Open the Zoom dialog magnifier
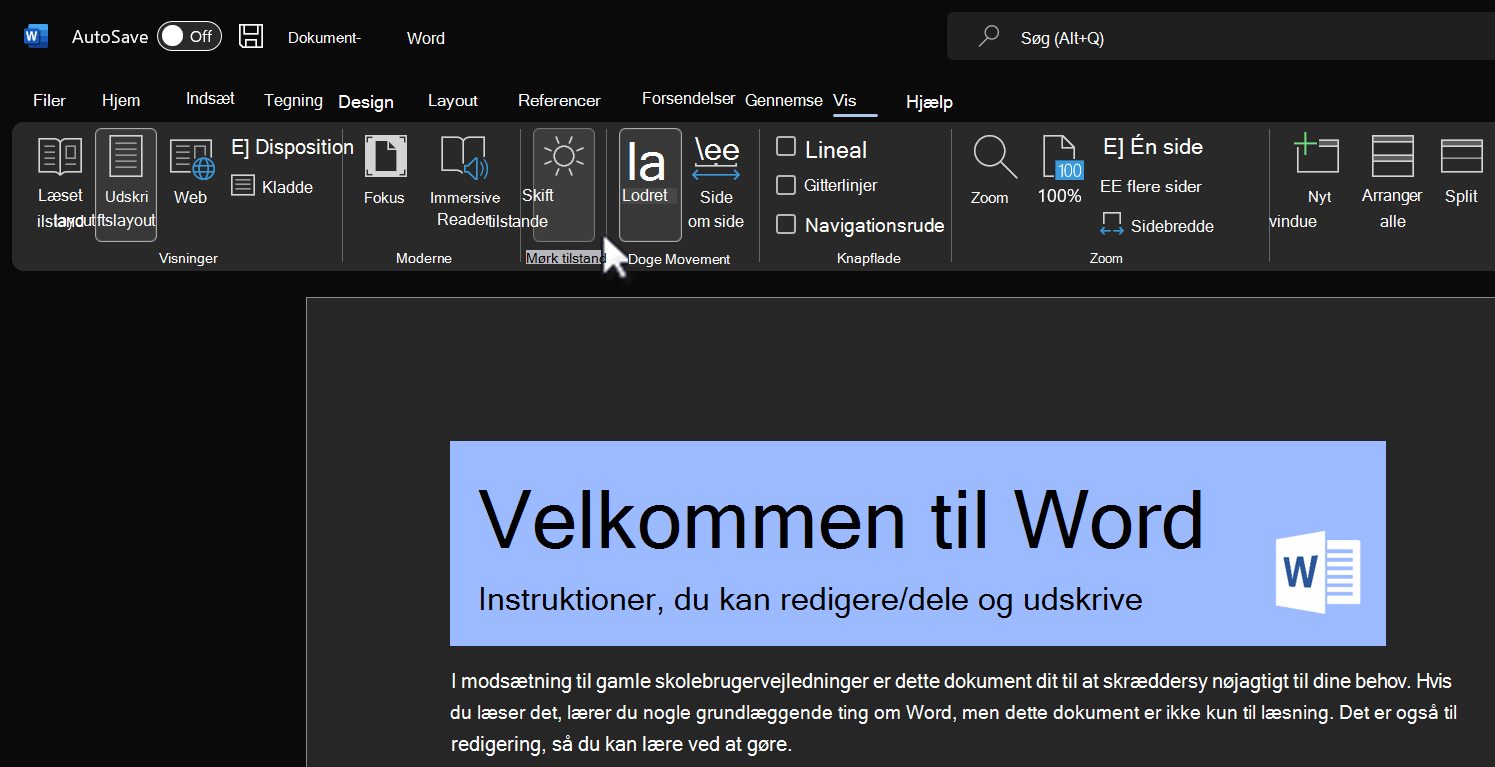1495x767 pixels. 994,171
